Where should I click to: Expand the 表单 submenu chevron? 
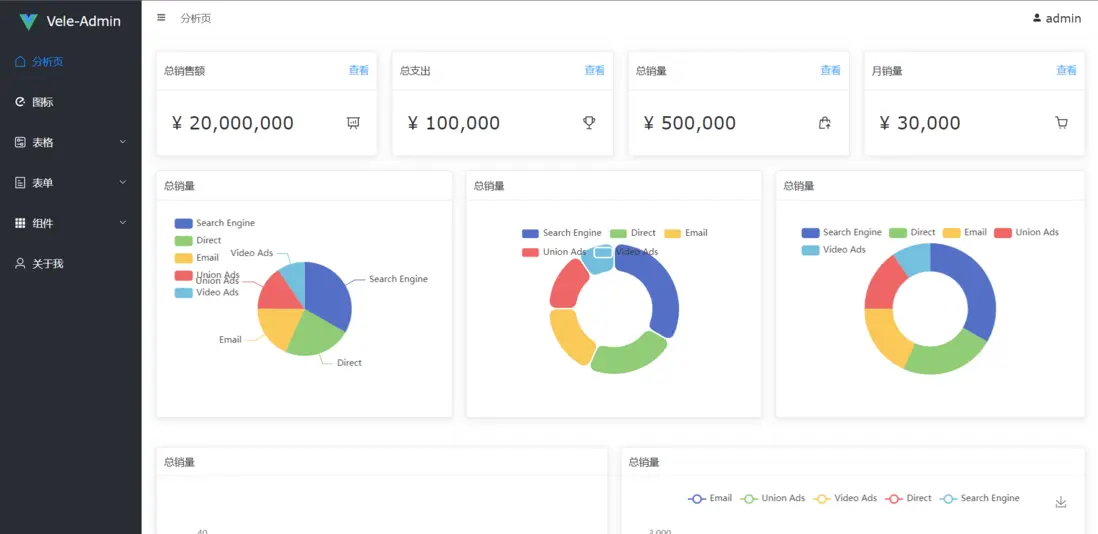(123, 183)
